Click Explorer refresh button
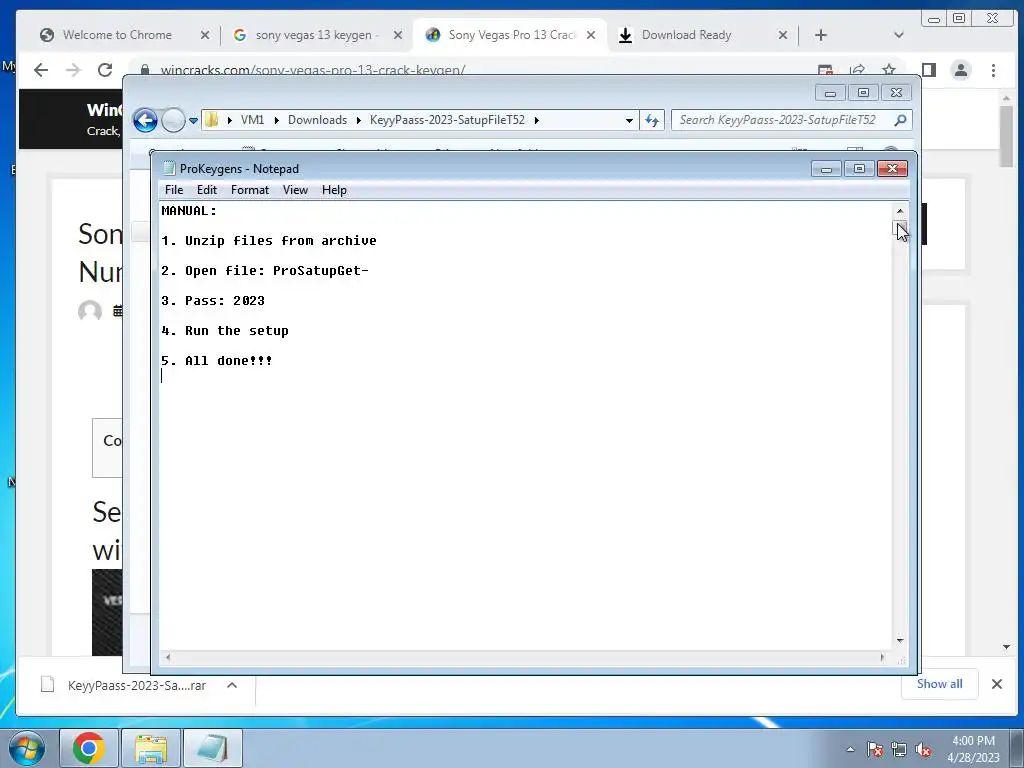 pyautogui.click(x=652, y=120)
